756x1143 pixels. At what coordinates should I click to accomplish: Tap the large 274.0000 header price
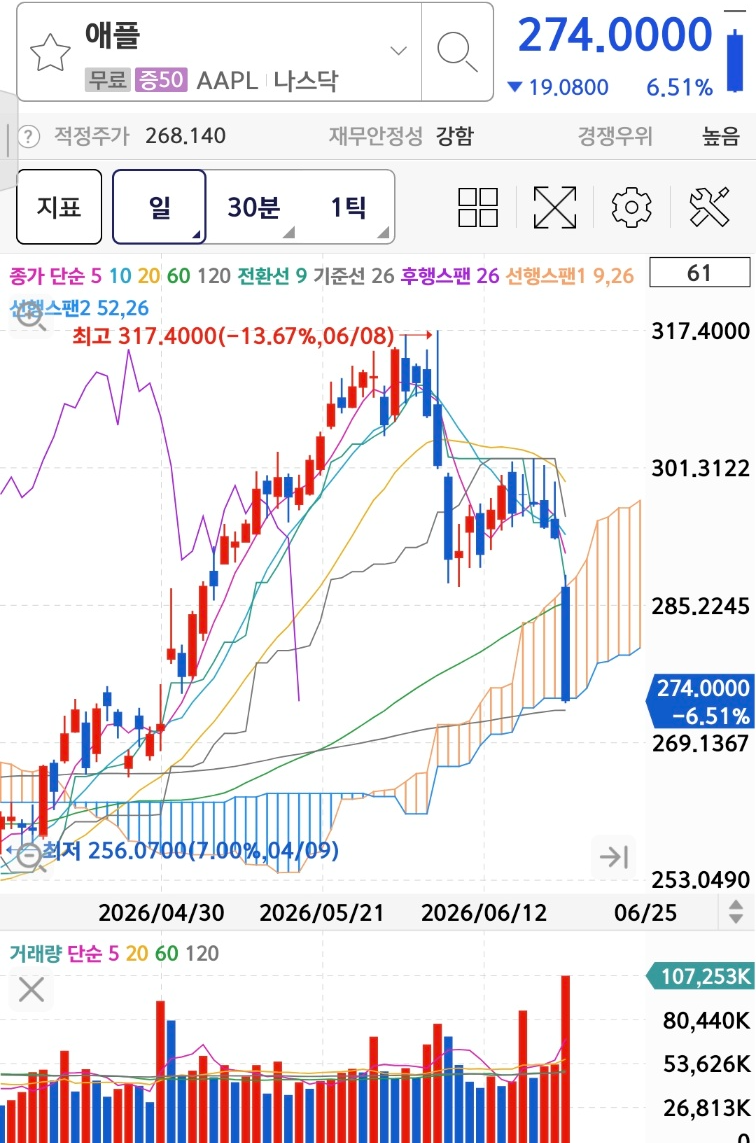[x=615, y=35]
